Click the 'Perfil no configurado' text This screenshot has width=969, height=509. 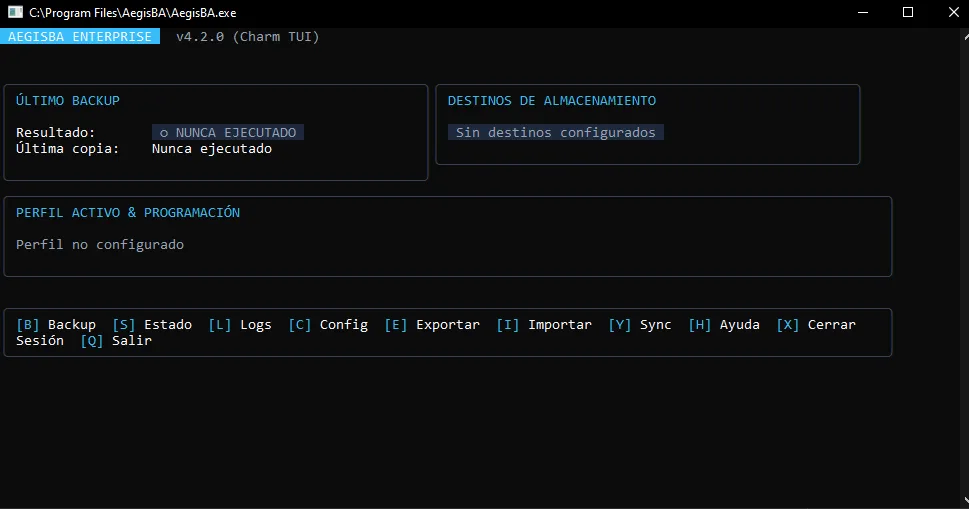100,245
